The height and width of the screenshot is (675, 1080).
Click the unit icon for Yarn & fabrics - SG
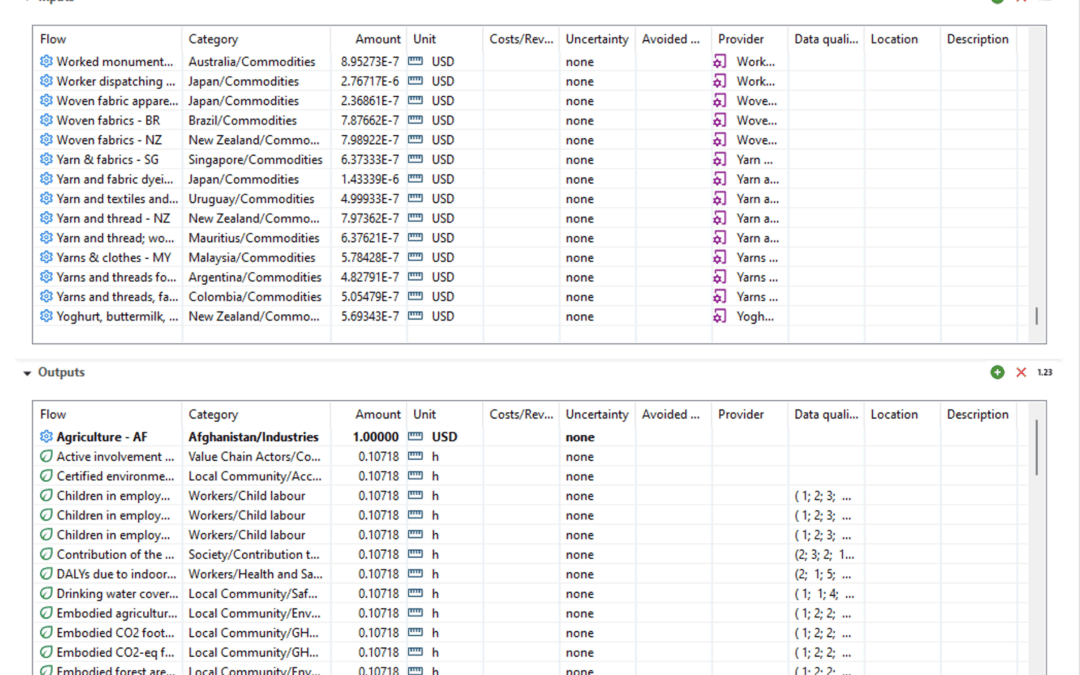[415, 159]
